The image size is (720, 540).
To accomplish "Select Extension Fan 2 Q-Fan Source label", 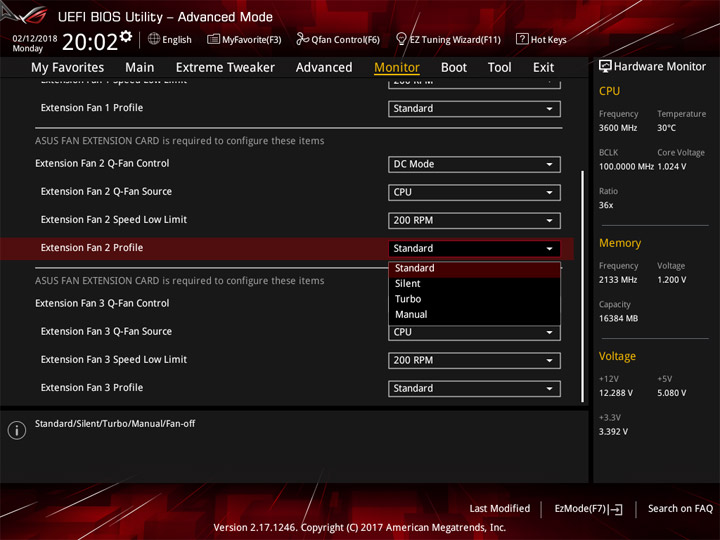I will tap(106, 191).
